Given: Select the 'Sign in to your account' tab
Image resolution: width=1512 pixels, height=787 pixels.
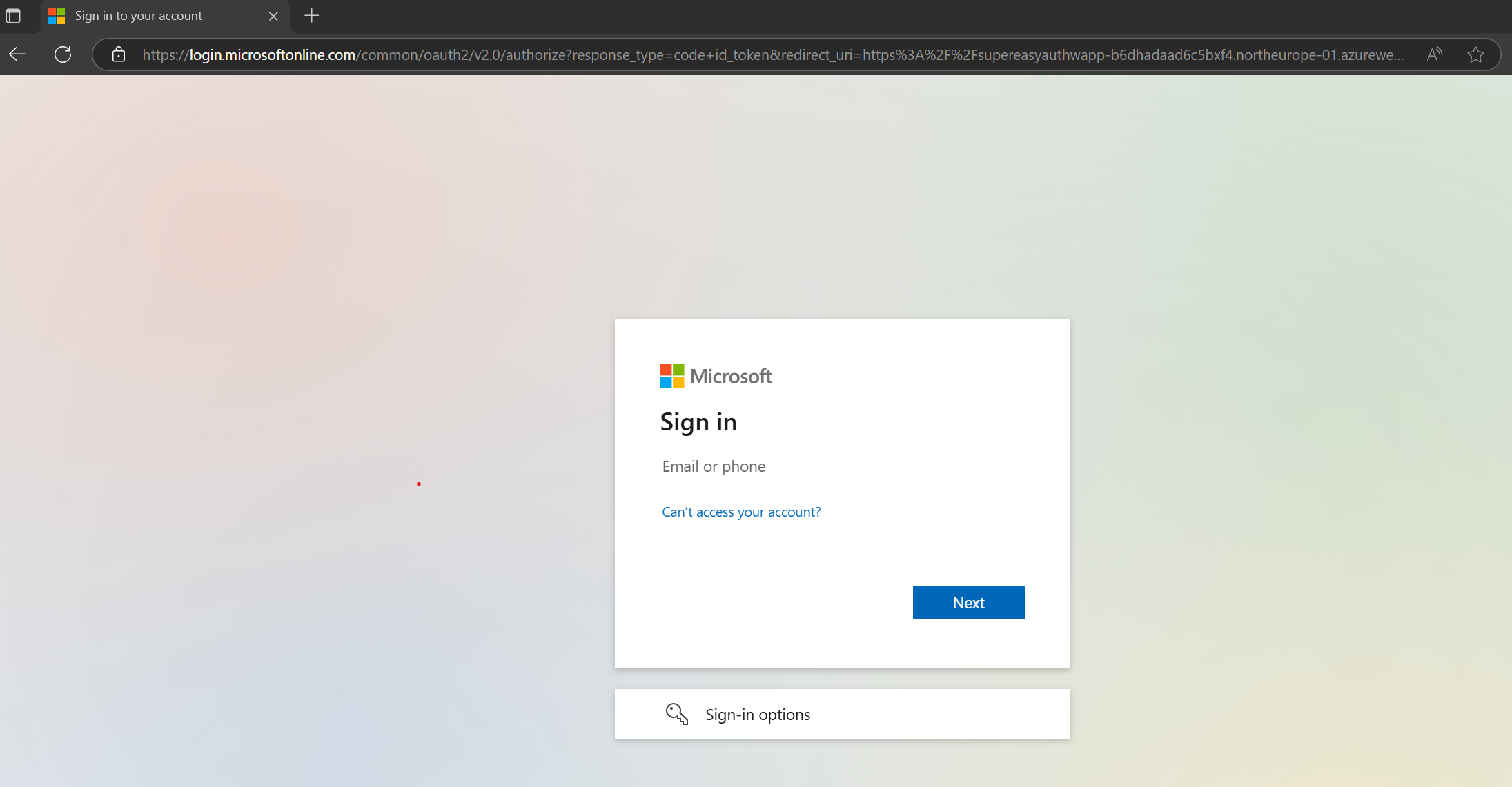Looking at the screenshot, I should pyautogui.click(x=166, y=16).
